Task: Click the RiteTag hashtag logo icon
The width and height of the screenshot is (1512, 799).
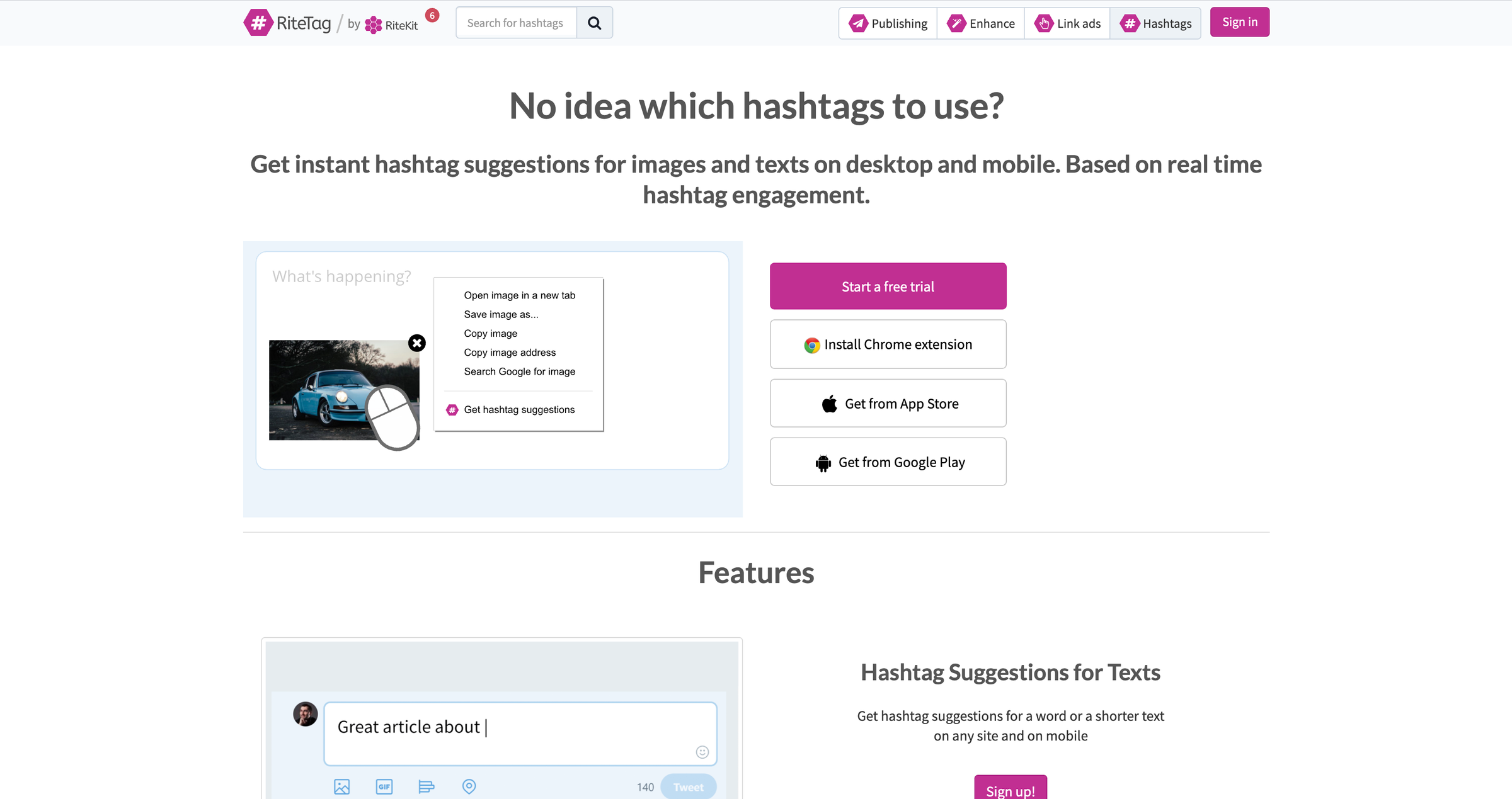Action: 258,23
